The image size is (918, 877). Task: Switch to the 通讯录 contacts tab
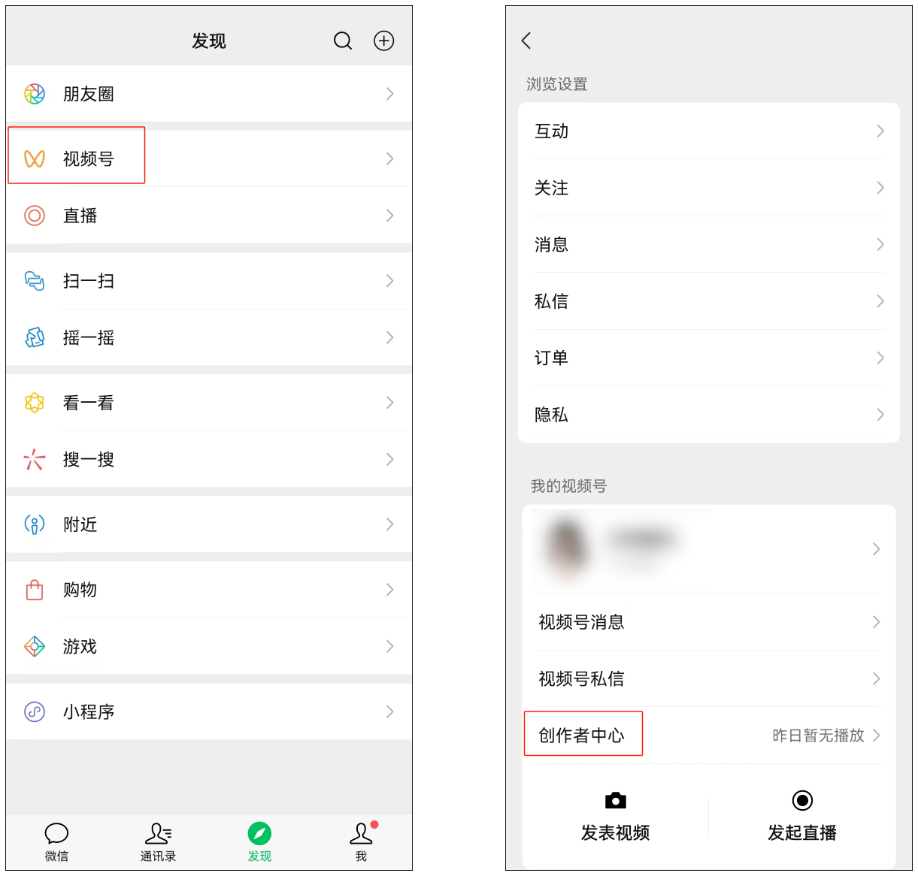158,842
